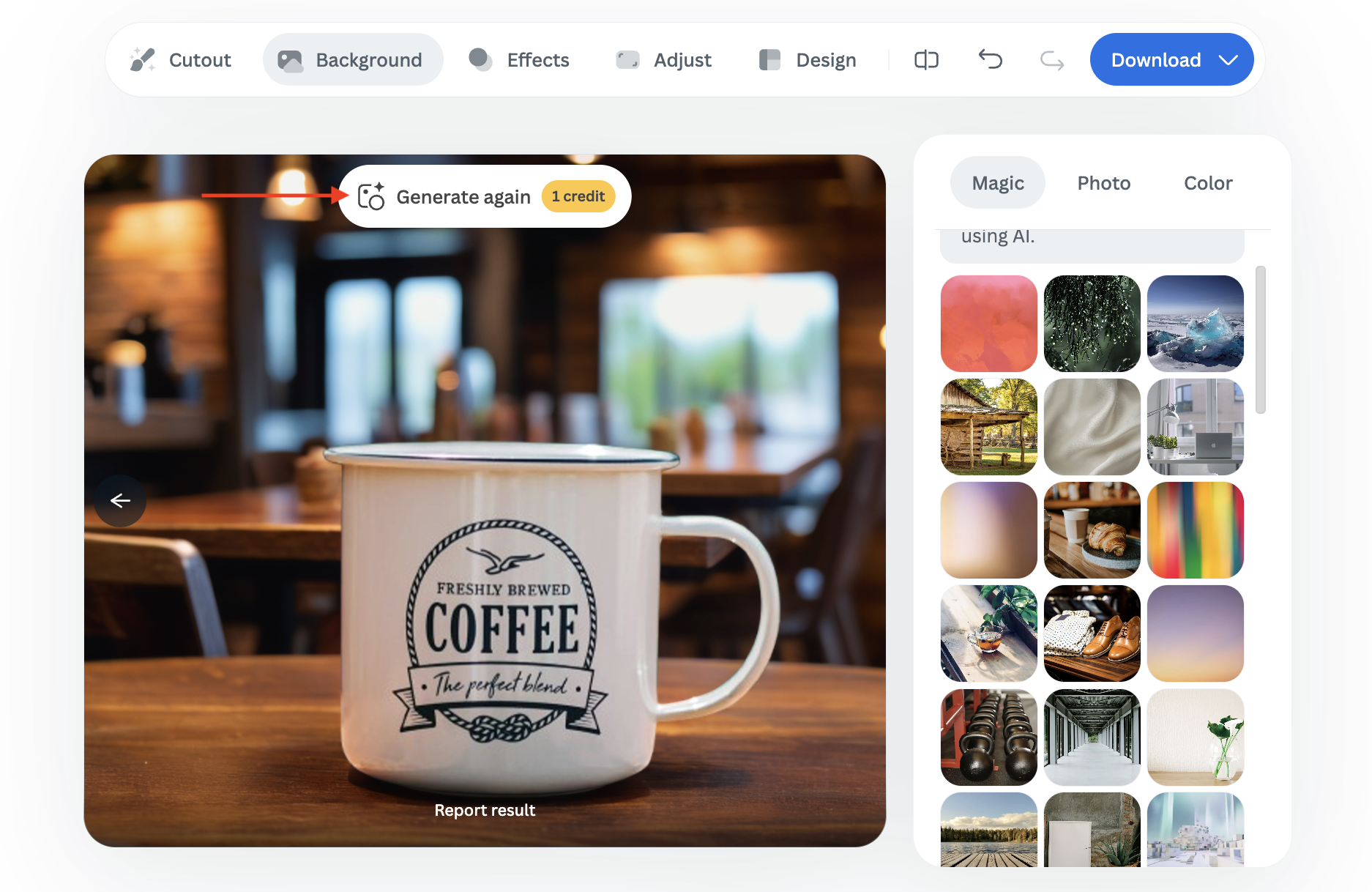Screen dimensions: 1372x892
Task: Select the Background toolbar option
Action: tap(353, 59)
